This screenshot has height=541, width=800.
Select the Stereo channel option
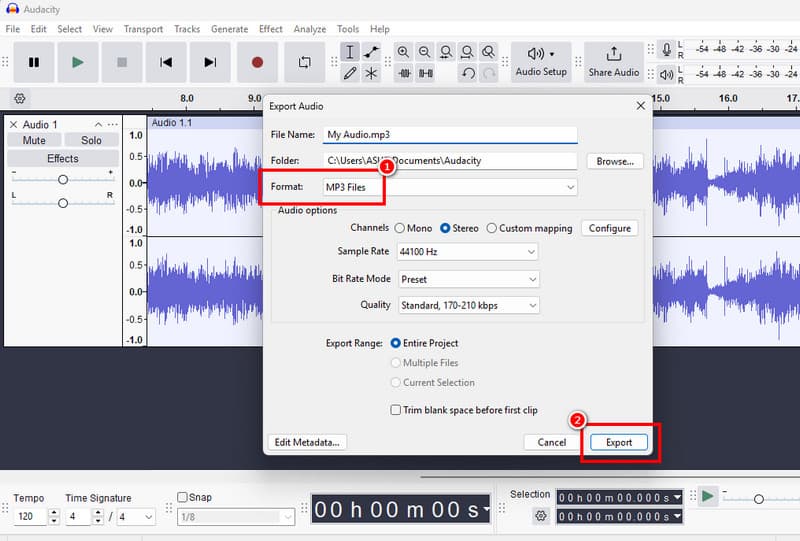[459, 228]
